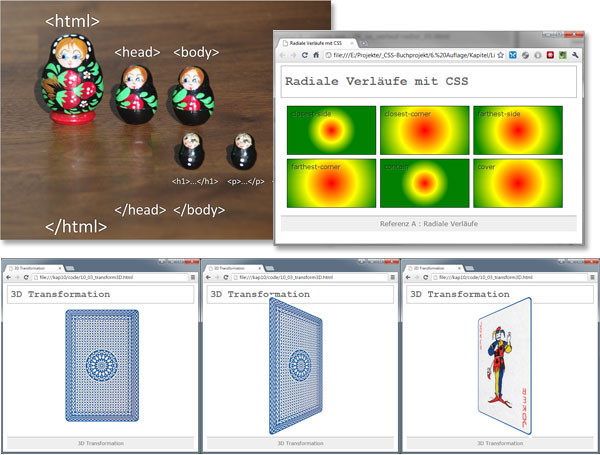
Task: Click the green extension icon in the toolbar
Action: coord(562,55)
